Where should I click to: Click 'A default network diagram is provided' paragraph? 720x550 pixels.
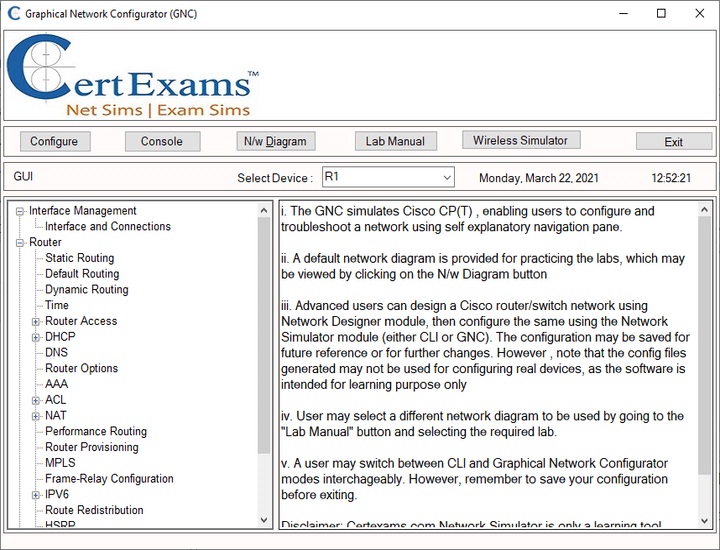click(483, 266)
